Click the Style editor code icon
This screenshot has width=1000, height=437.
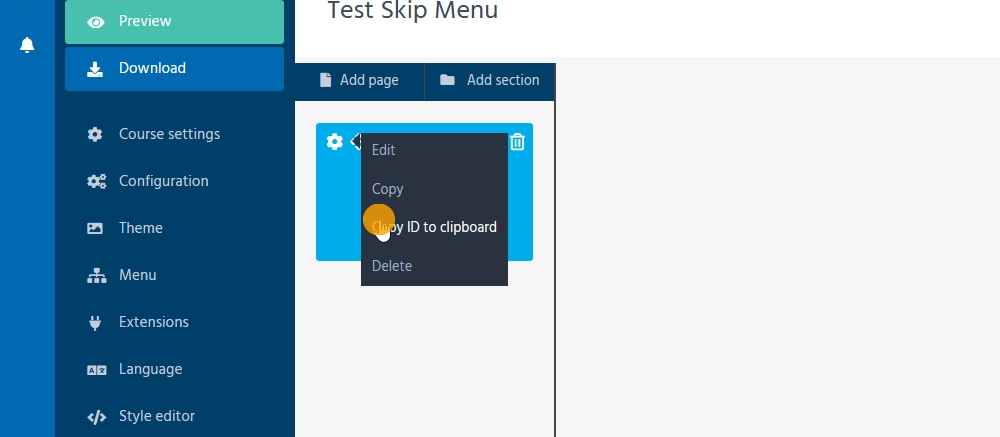click(x=96, y=416)
